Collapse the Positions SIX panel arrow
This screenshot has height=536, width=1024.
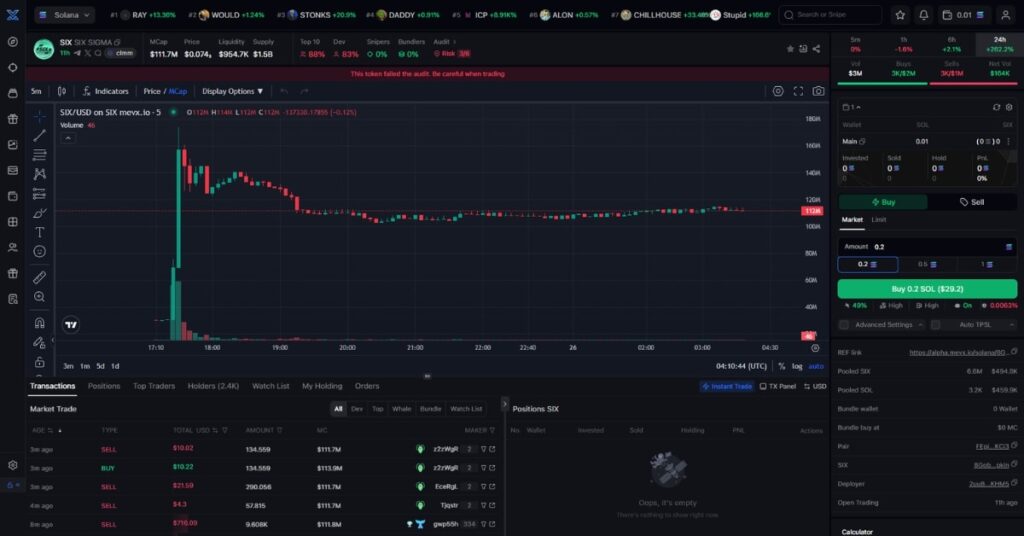pyautogui.click(x=504, y=405)
